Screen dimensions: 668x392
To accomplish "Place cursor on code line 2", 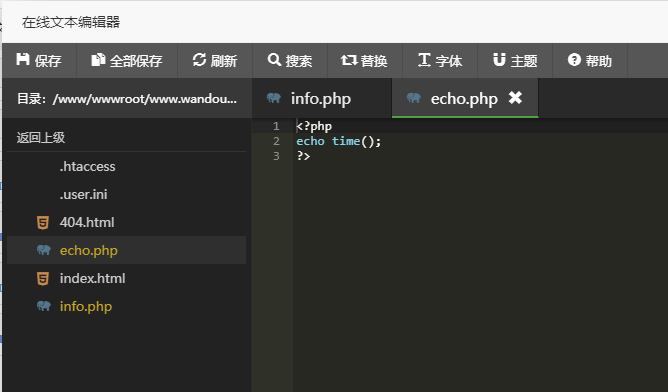I will click(480, 141).
